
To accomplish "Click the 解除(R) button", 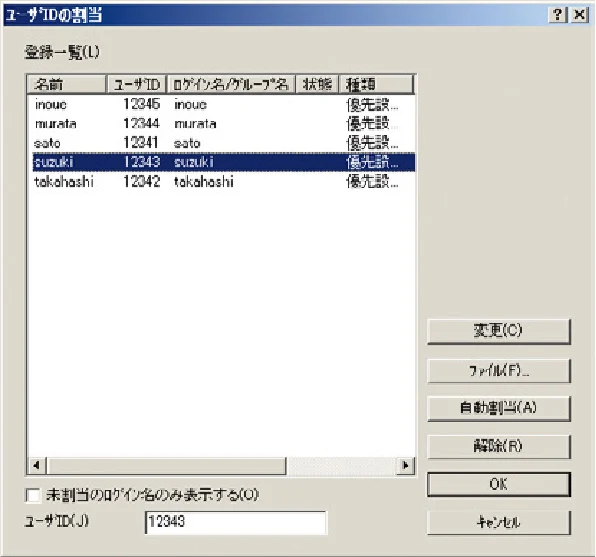I will point(499,446).
